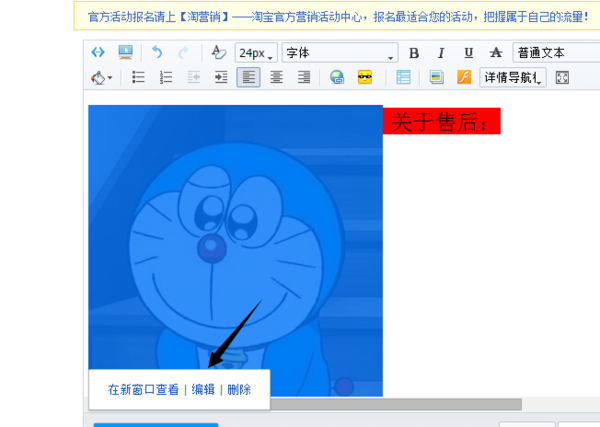Insert an ordered numbered list
This screenshot has height=427, width=600.
click(x=166, y=77)
